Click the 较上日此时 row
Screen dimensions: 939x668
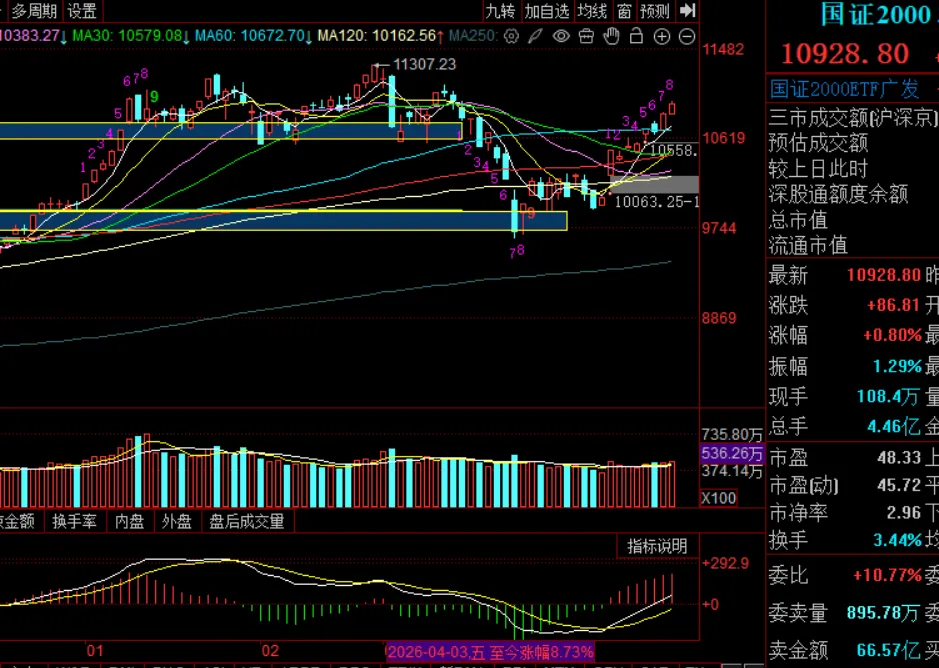(818, 169)
